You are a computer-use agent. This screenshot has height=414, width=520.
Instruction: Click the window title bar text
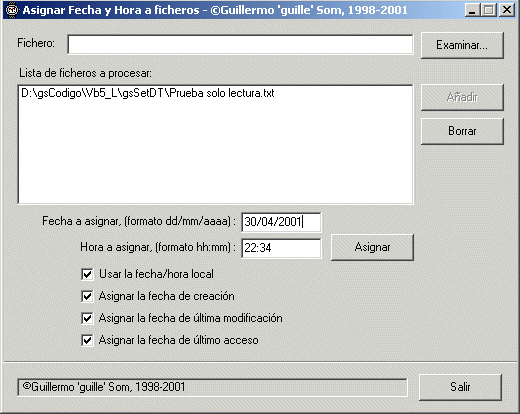(215, 10)
